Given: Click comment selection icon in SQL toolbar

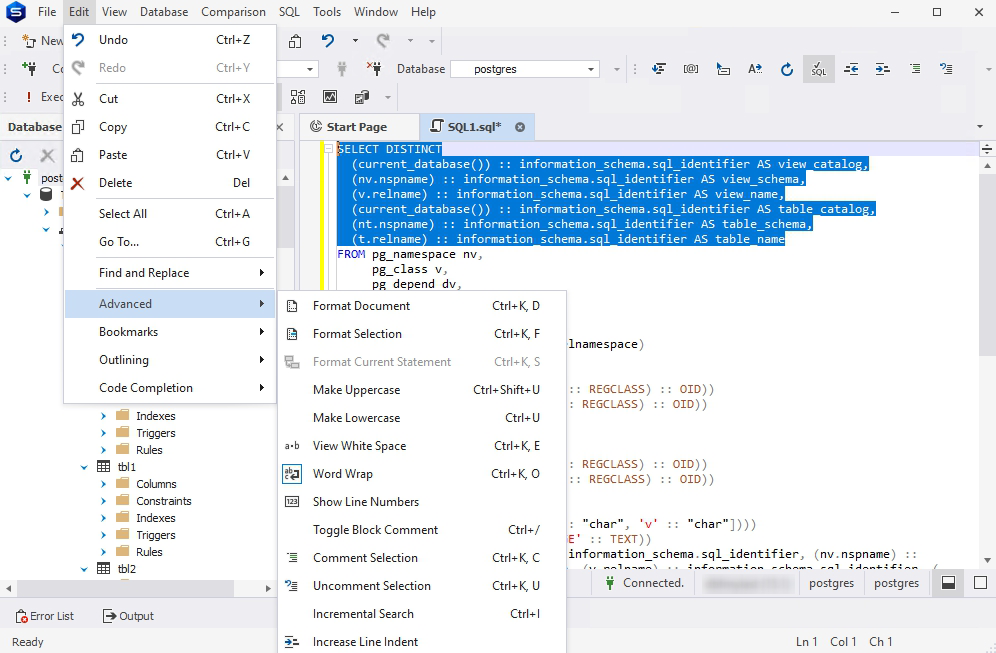Looking at the screenshot, I should coord(915,69).
